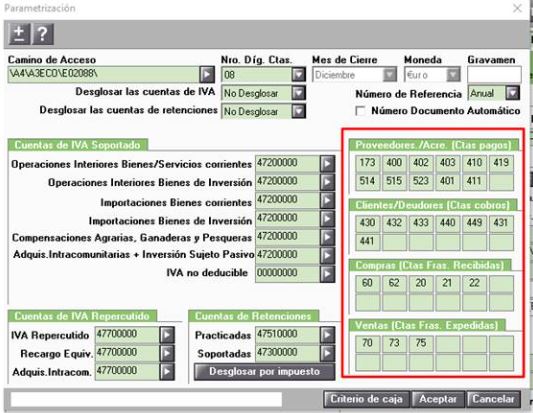Browse the Camino de Acceso path arrow
The image size is (533, 413).
pyautogui.click(x=207, y=74)
